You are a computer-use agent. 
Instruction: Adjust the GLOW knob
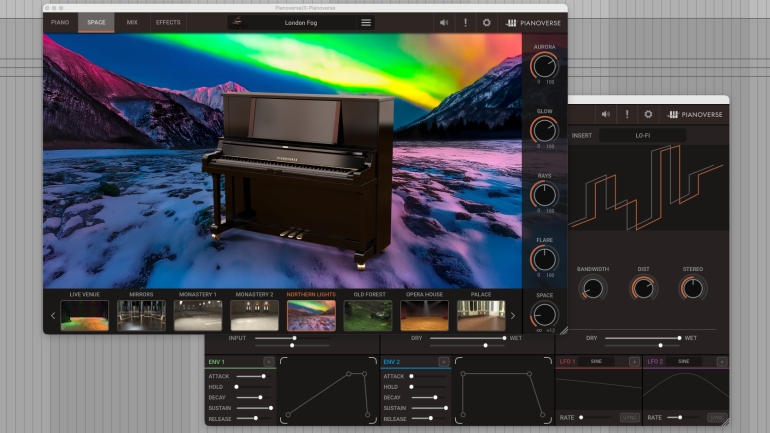click(x=544, y=130)
